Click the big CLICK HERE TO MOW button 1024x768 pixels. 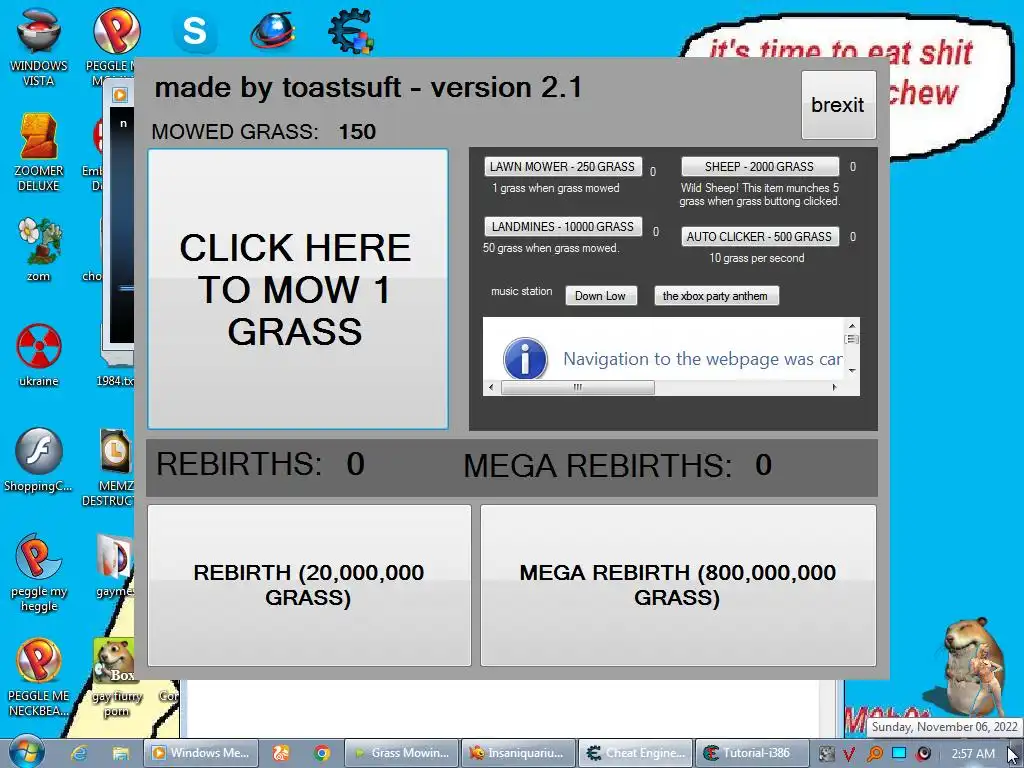tap(298, 289)
